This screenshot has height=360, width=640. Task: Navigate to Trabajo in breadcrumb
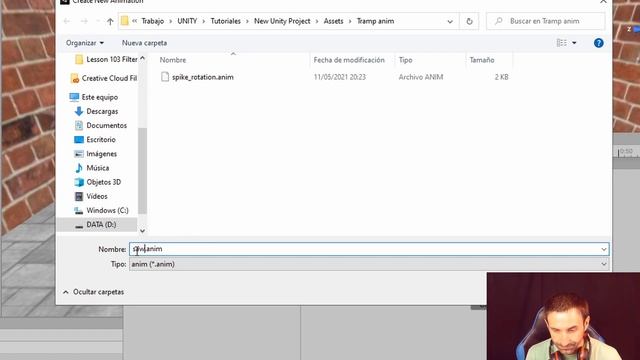tap(153, 21)
